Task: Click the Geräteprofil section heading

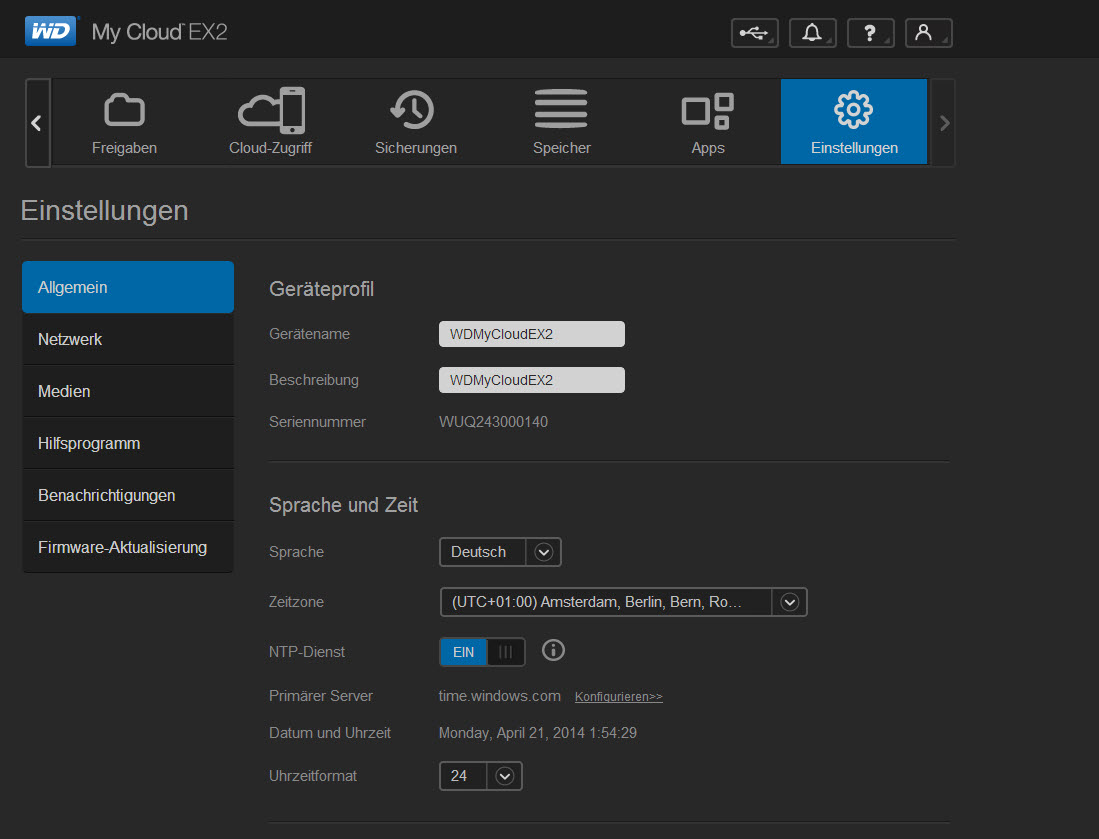Action: [x=322, y=289]
